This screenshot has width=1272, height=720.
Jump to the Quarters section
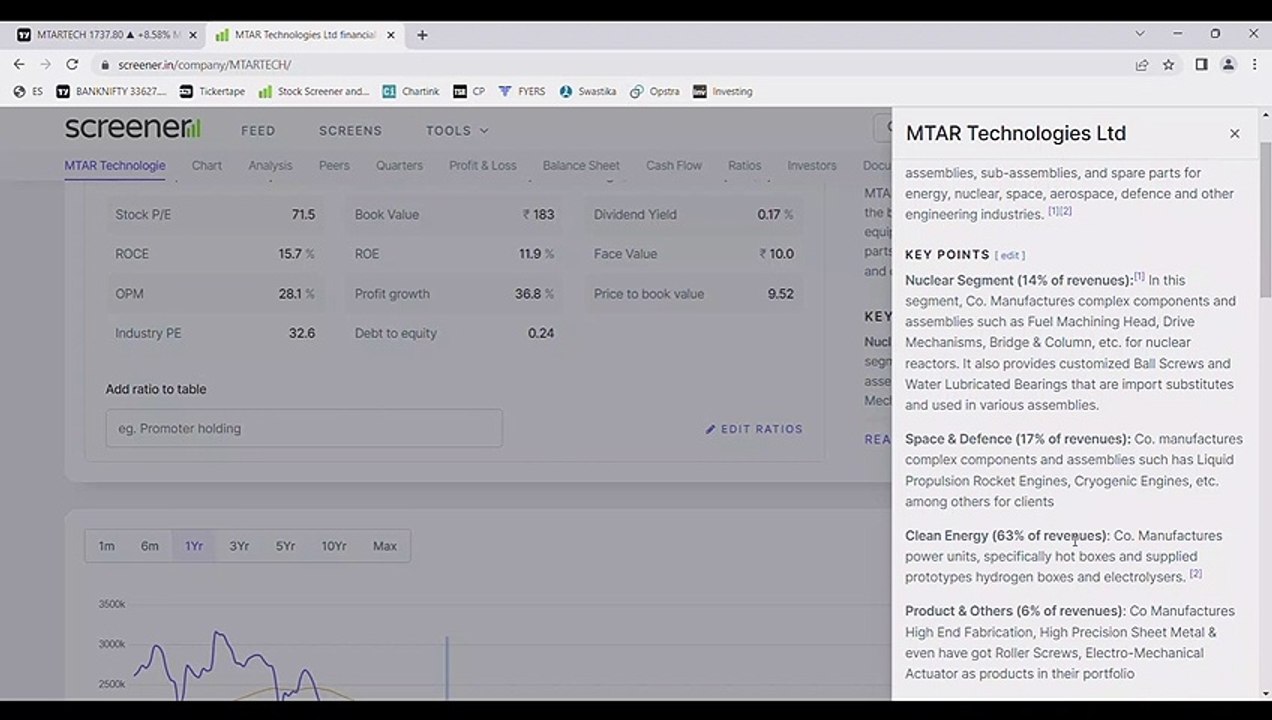399,166
